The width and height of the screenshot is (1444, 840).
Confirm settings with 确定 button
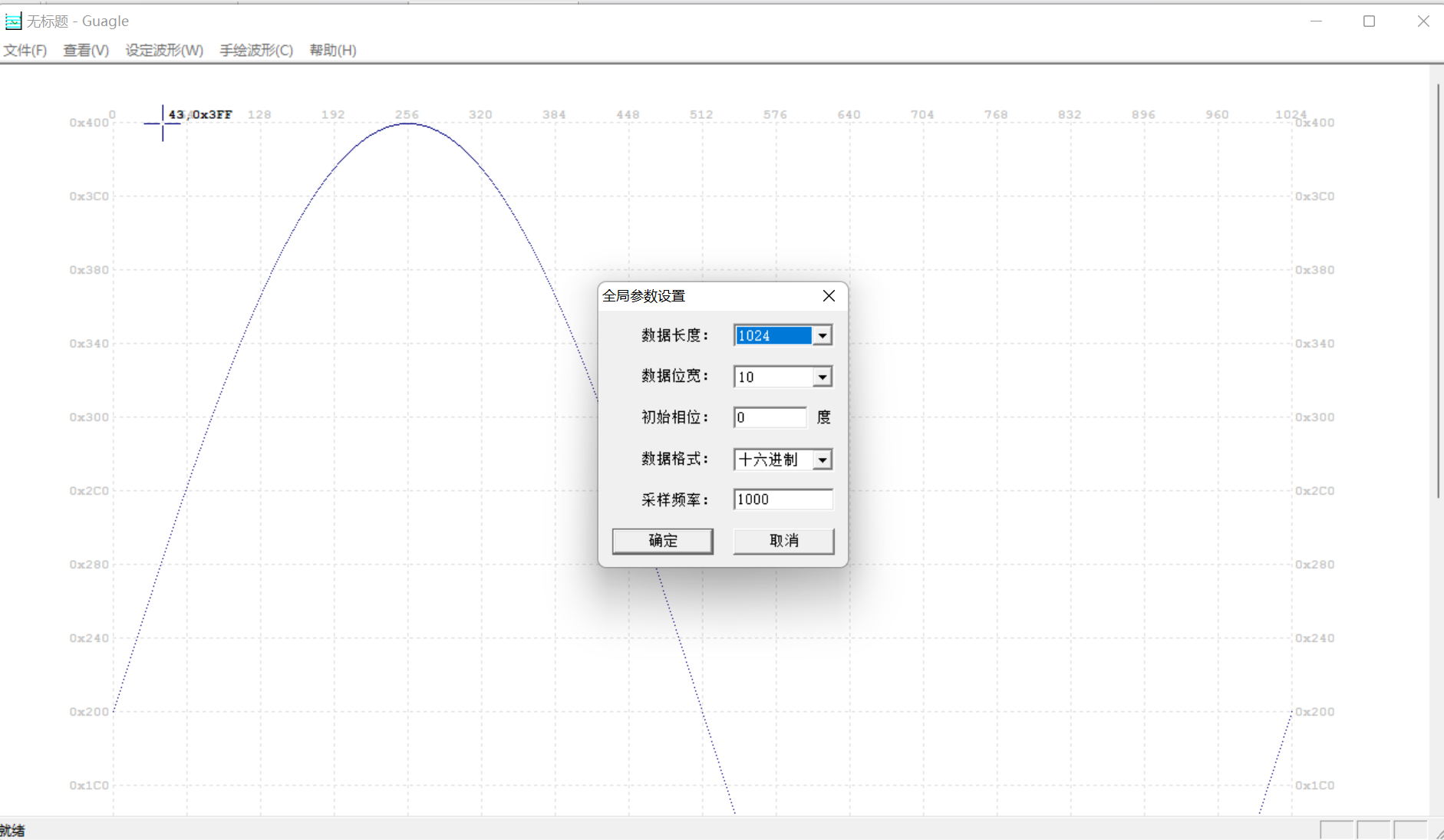663,541
